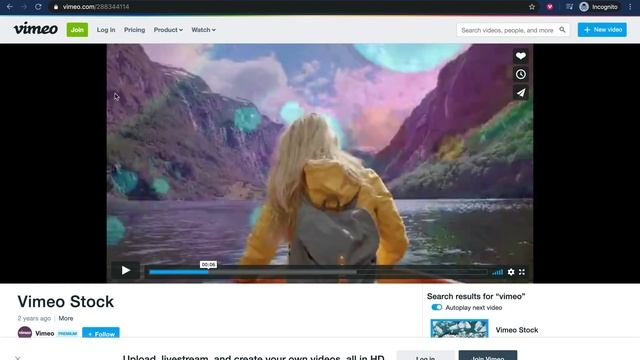
Task: Open the Vimeo uploader profile name
Action: click(x=44, y=333)
